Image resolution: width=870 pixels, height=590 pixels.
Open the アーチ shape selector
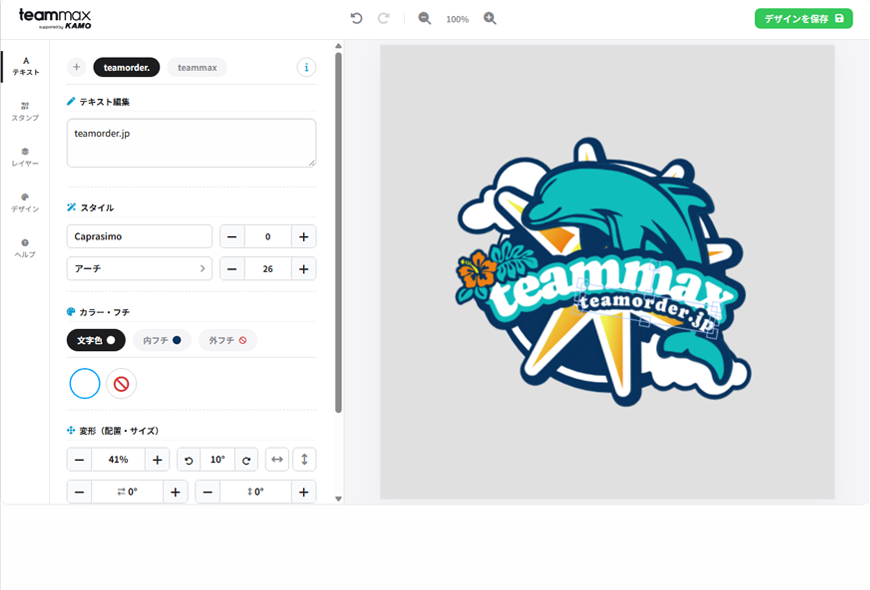pyautogui.click(x=139, y=269)
